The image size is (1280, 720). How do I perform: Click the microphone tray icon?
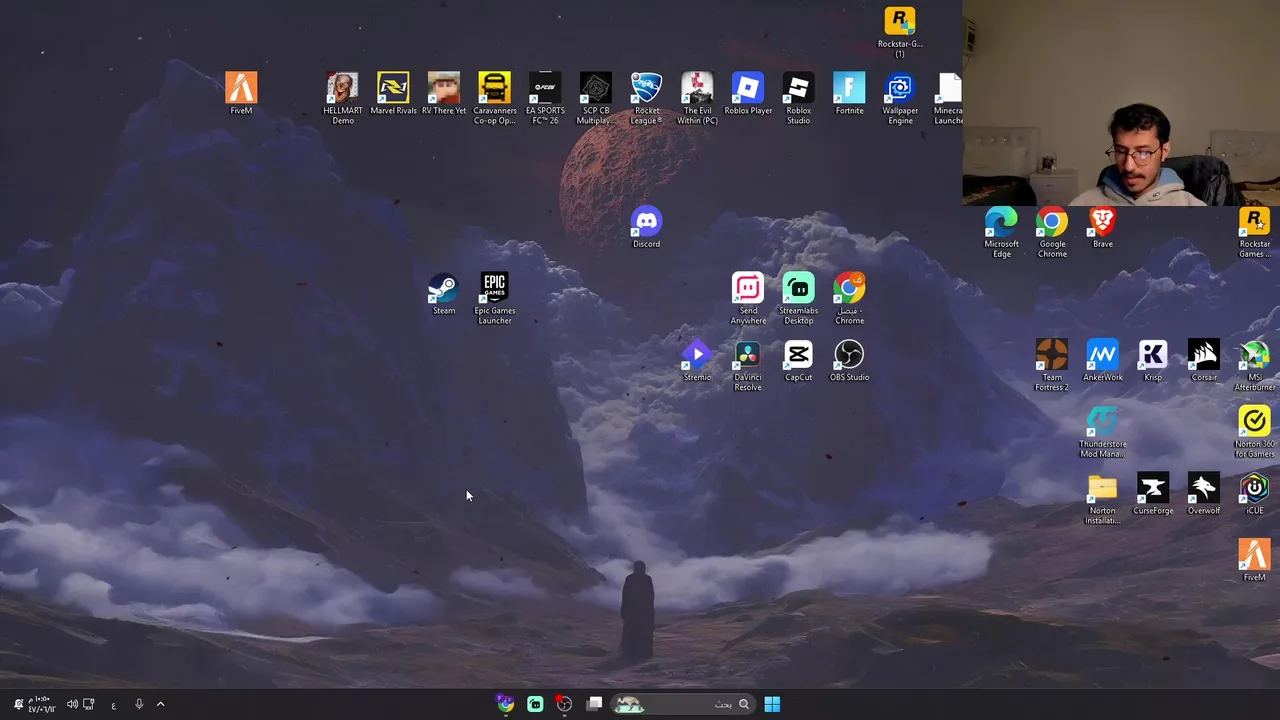coord(139,704)
